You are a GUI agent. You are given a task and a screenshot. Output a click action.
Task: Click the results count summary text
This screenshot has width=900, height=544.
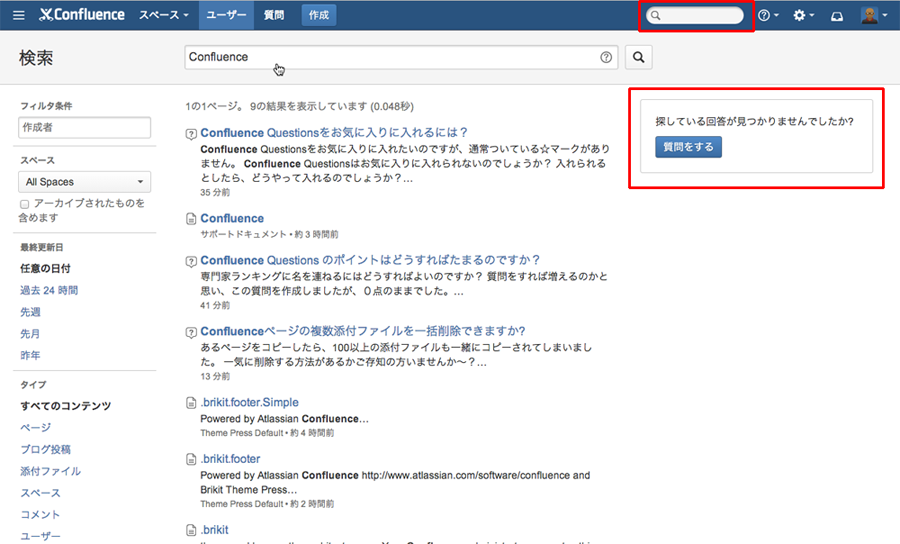click(299, 106)
